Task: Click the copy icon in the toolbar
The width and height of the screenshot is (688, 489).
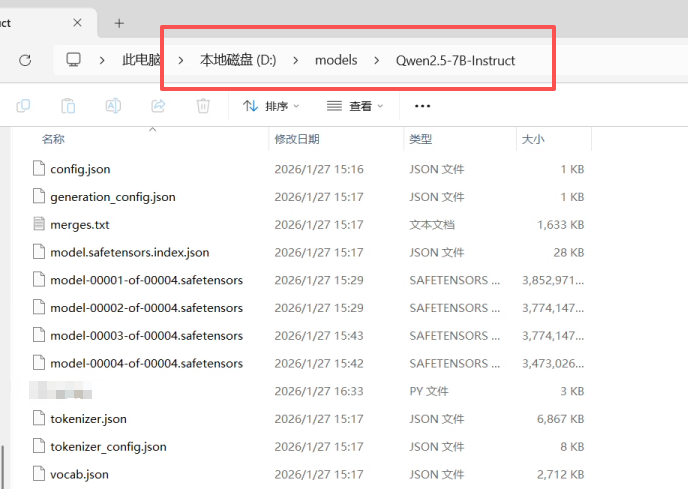Action: [x=23, y=106]
